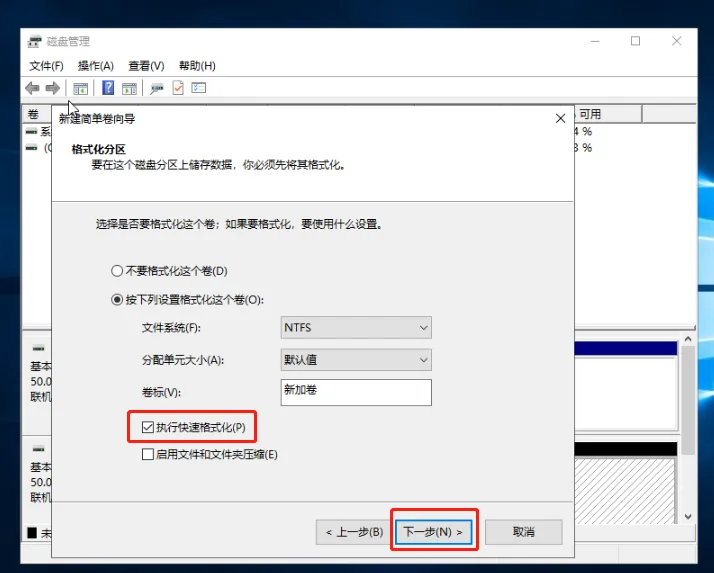The width and height of the screenshot is (714, 573).
Task: Click the Back arrow toolbar icon
Action: point(32,88)
